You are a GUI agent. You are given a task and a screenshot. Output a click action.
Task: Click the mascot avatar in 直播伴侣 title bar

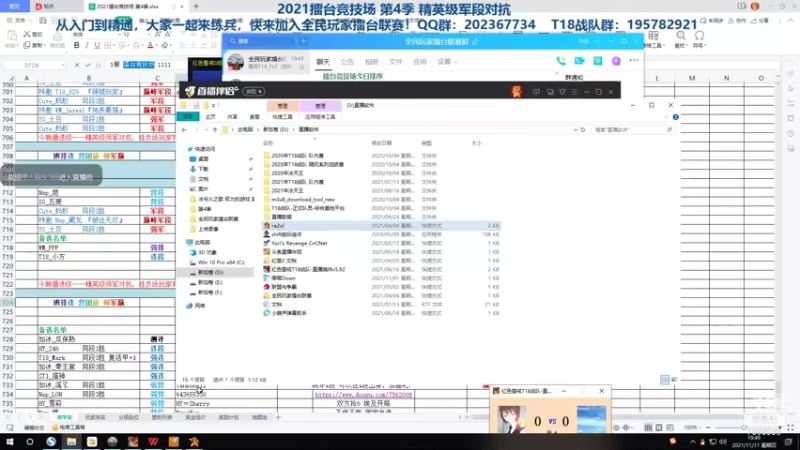(x=516, y=91)
